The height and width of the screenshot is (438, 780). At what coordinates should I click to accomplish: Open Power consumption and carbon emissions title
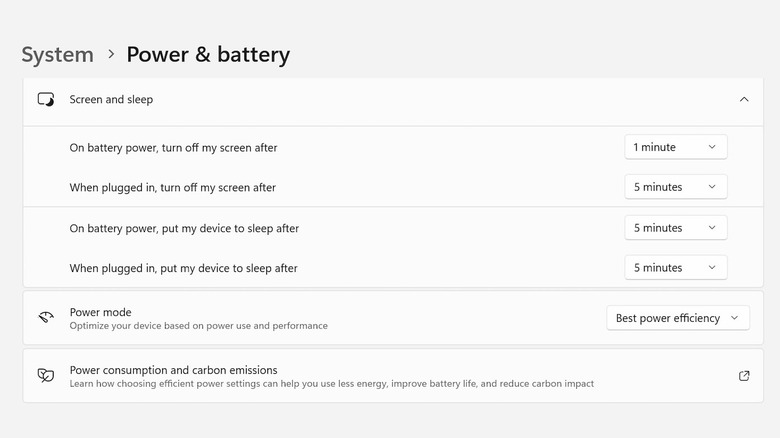tap(173, 370)
